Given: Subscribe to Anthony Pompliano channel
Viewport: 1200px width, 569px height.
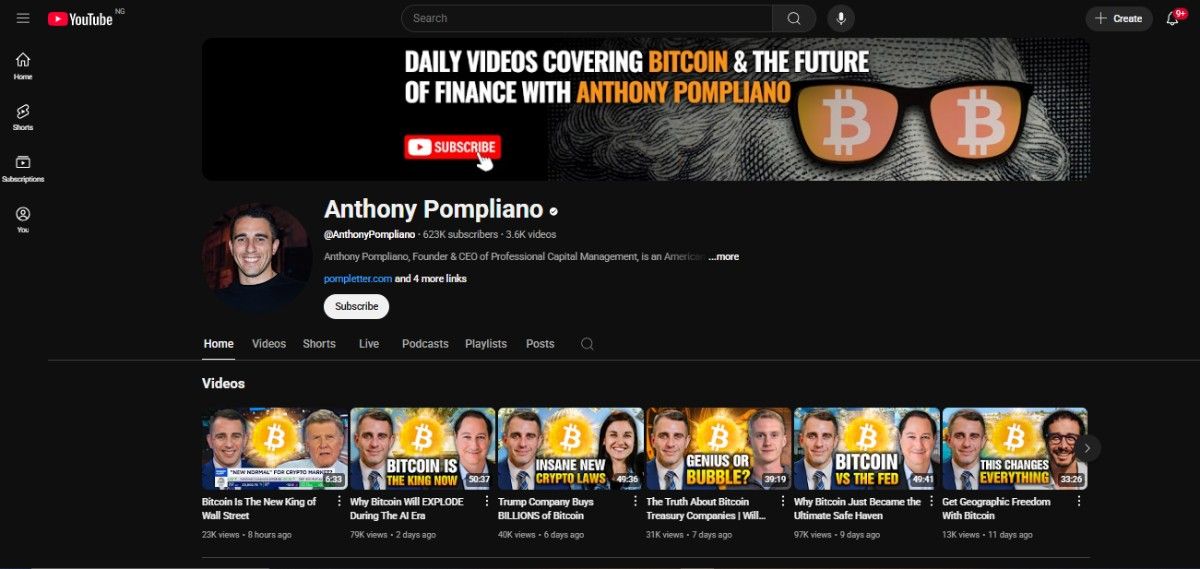Looking at the screenshot, I should click(356, 306).
